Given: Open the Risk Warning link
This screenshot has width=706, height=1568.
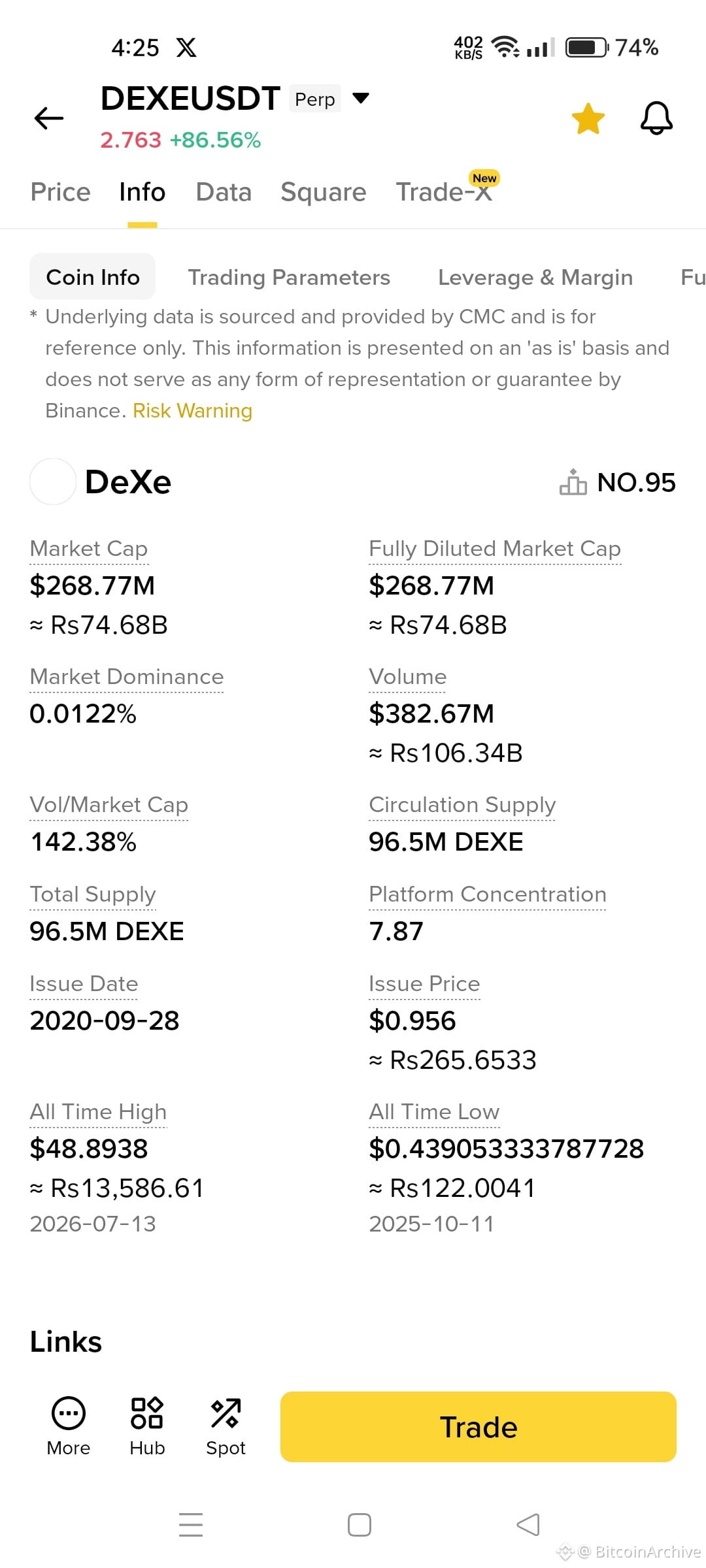Looking at the screenshot, I should coord(192,410).
